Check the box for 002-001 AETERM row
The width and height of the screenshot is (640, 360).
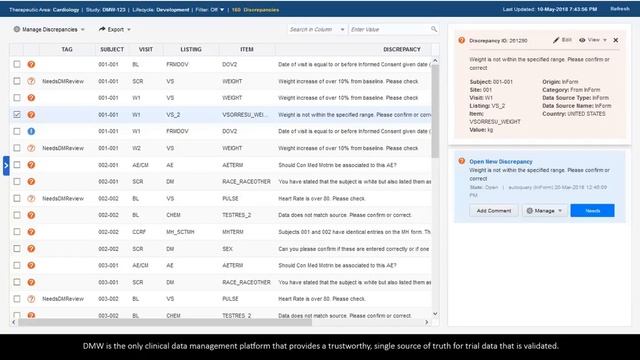click(x=17, y=164)
